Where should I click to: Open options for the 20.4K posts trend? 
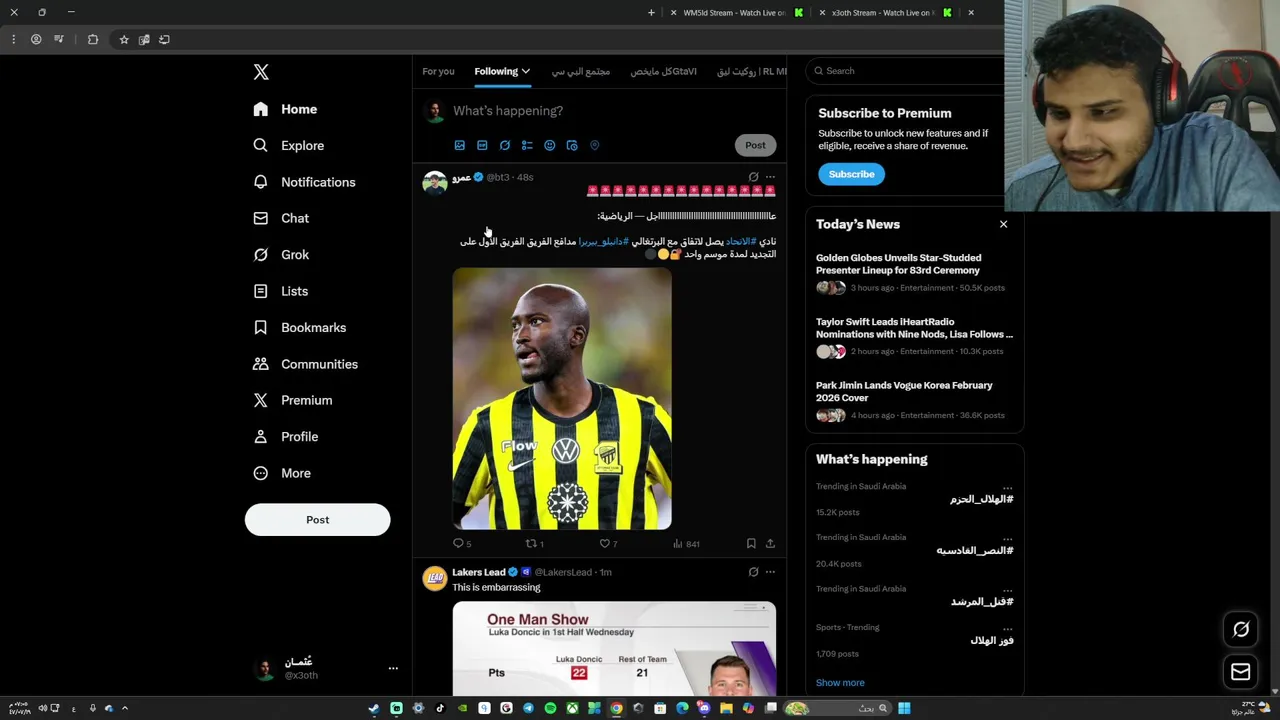click(1007, 538)
